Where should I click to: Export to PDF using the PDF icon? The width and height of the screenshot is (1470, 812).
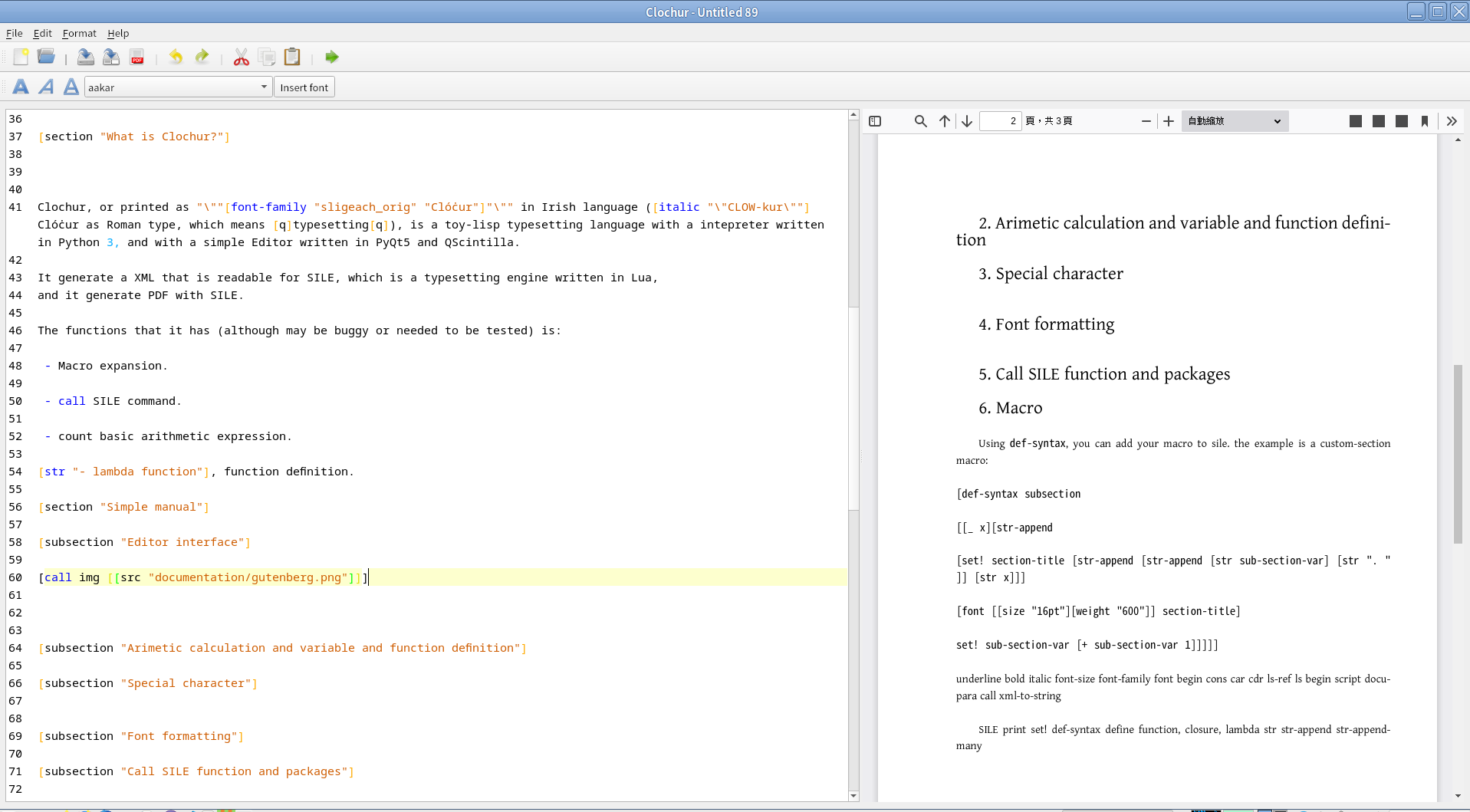click(137, 57)
